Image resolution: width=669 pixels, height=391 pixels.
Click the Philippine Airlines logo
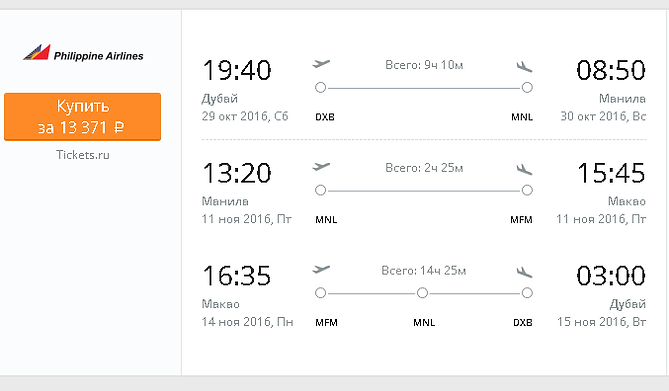[83, 53]
